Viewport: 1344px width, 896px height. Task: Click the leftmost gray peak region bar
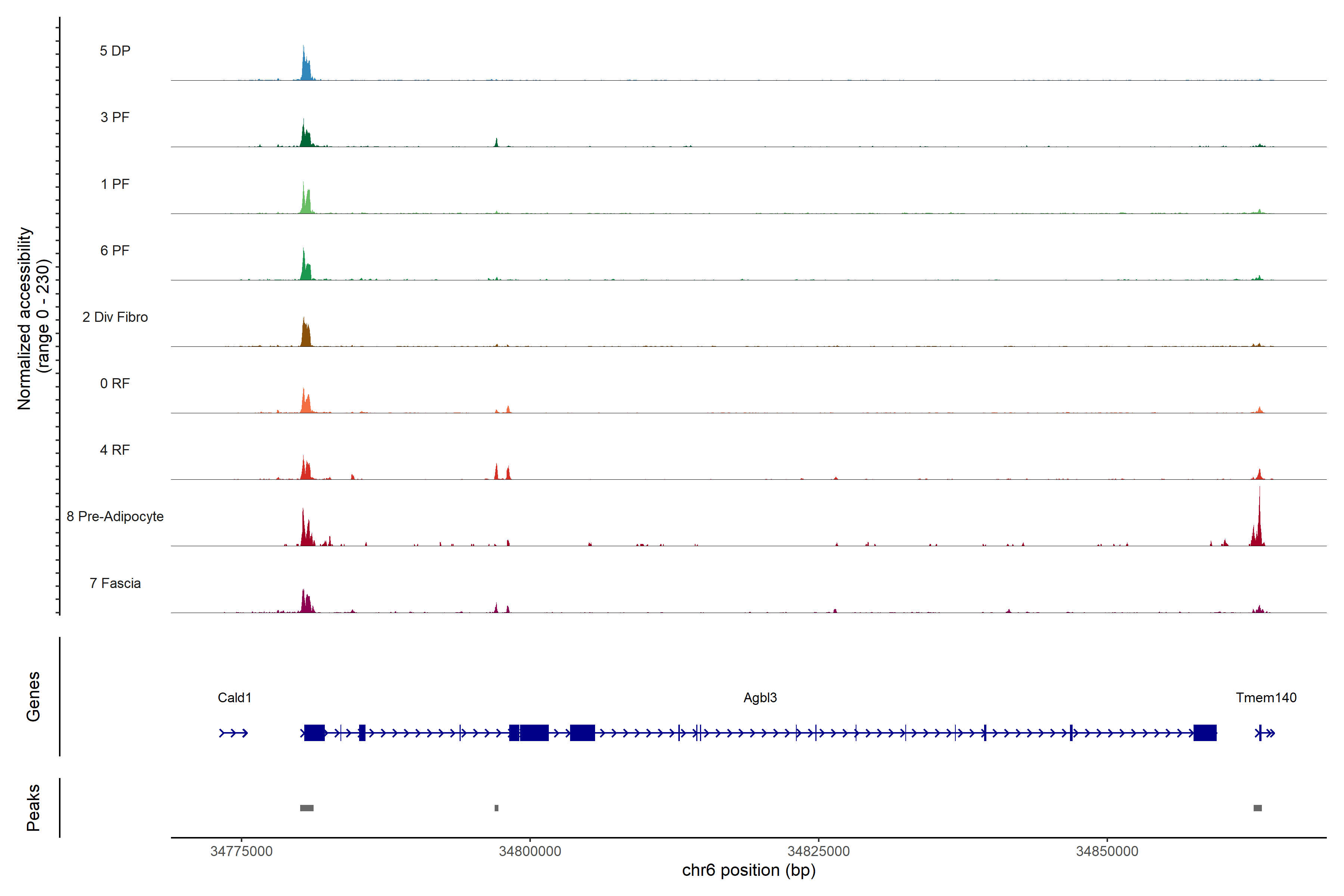pyautogui.click(x=307, y=808)
